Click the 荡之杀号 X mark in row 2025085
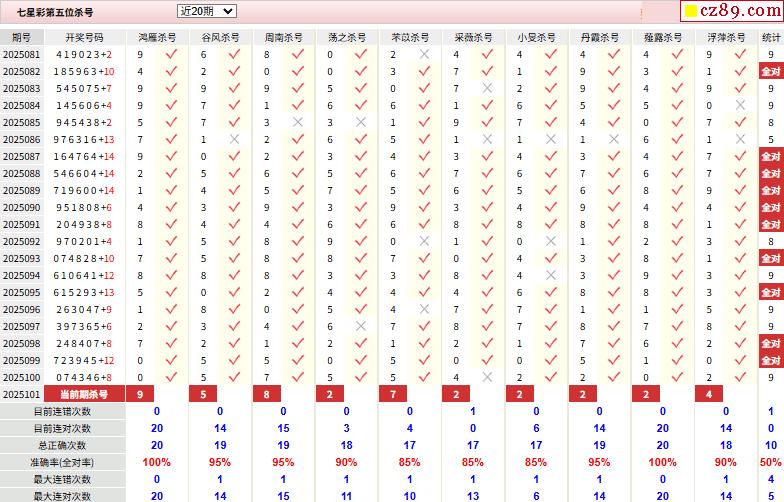The image size is (784, 502). pos(361,122)
